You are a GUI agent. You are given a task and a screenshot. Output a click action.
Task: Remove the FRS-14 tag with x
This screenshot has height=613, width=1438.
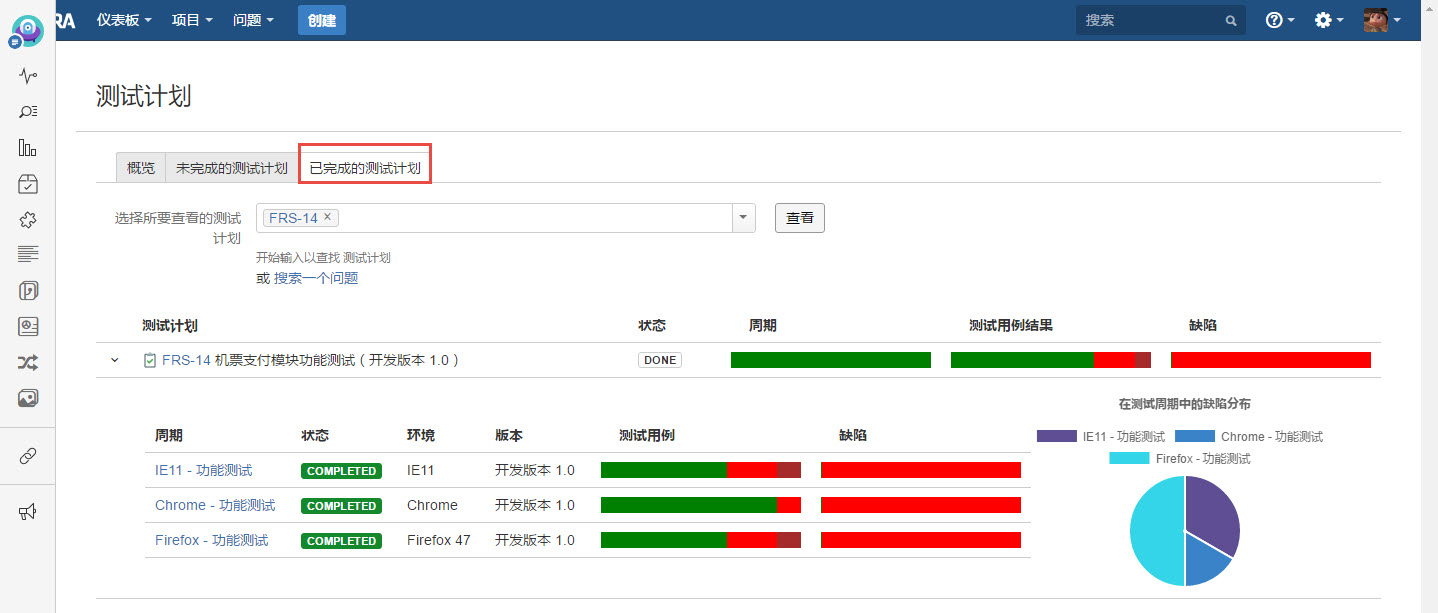(x=327, y=217)
